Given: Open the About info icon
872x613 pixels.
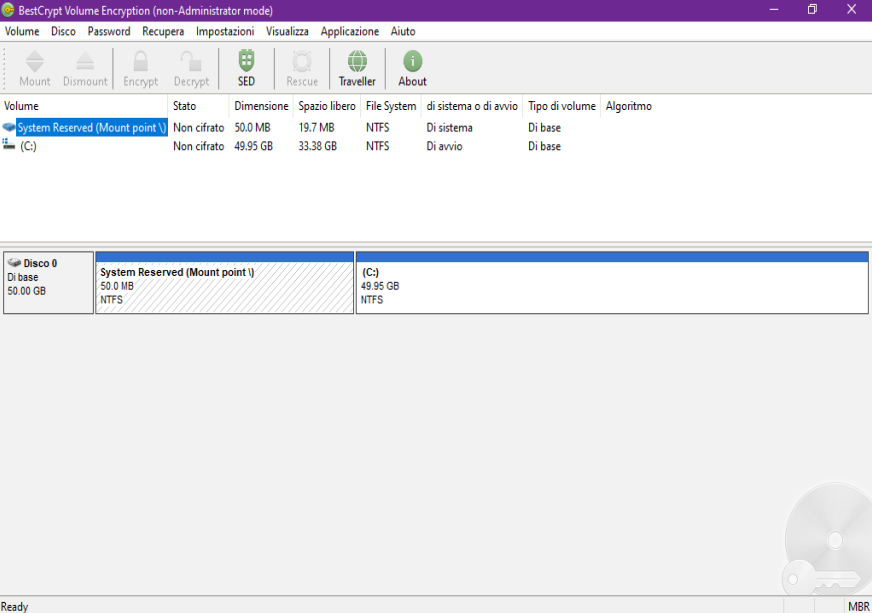Looking at the screenshot, I should tap(413, 61).
